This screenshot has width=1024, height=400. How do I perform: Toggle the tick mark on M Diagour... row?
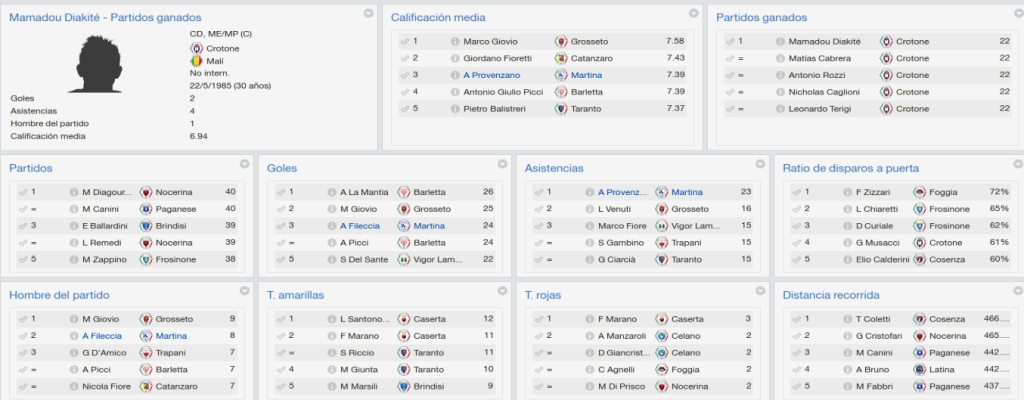(x=23, y=192)
